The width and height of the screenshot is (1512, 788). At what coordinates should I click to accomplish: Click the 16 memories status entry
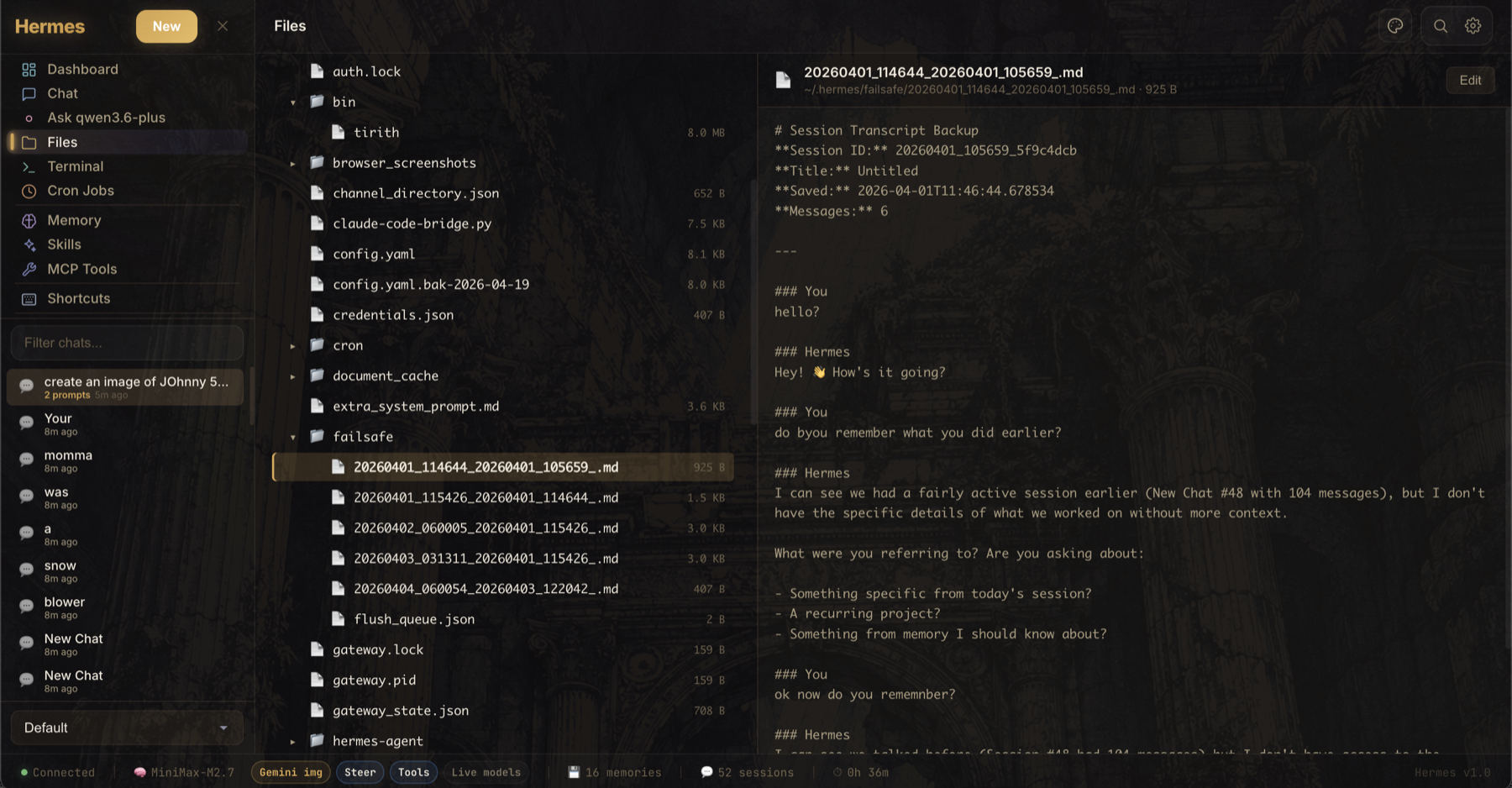tap(615, 772)
